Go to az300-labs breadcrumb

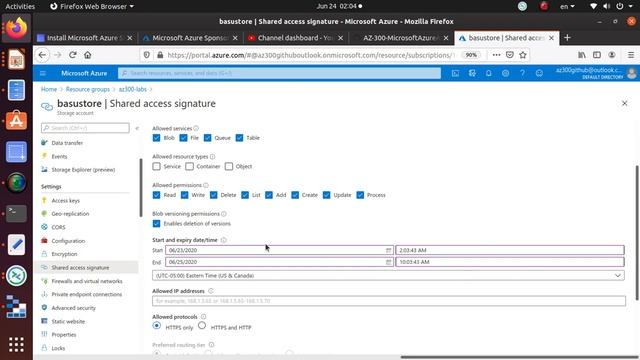(133, 89)
